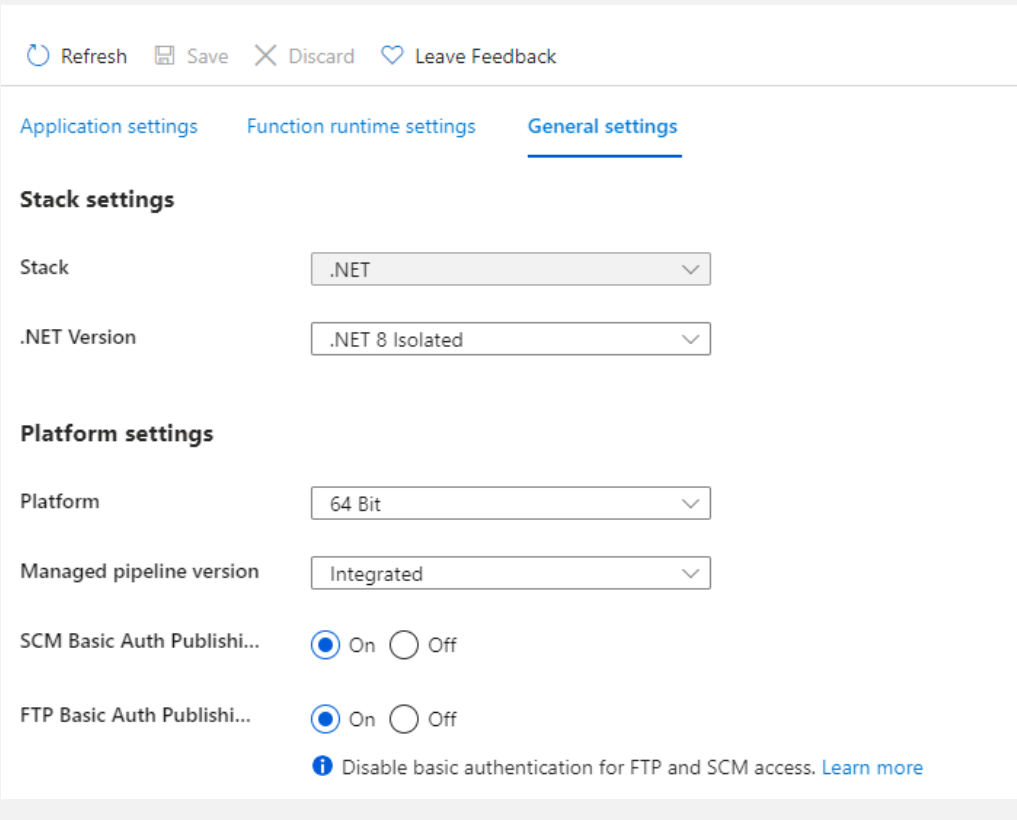The height and width of the screenshot is (820, 1017).
Task: Expand the Managed pipeline version dropdown
Action: point(510,574)
